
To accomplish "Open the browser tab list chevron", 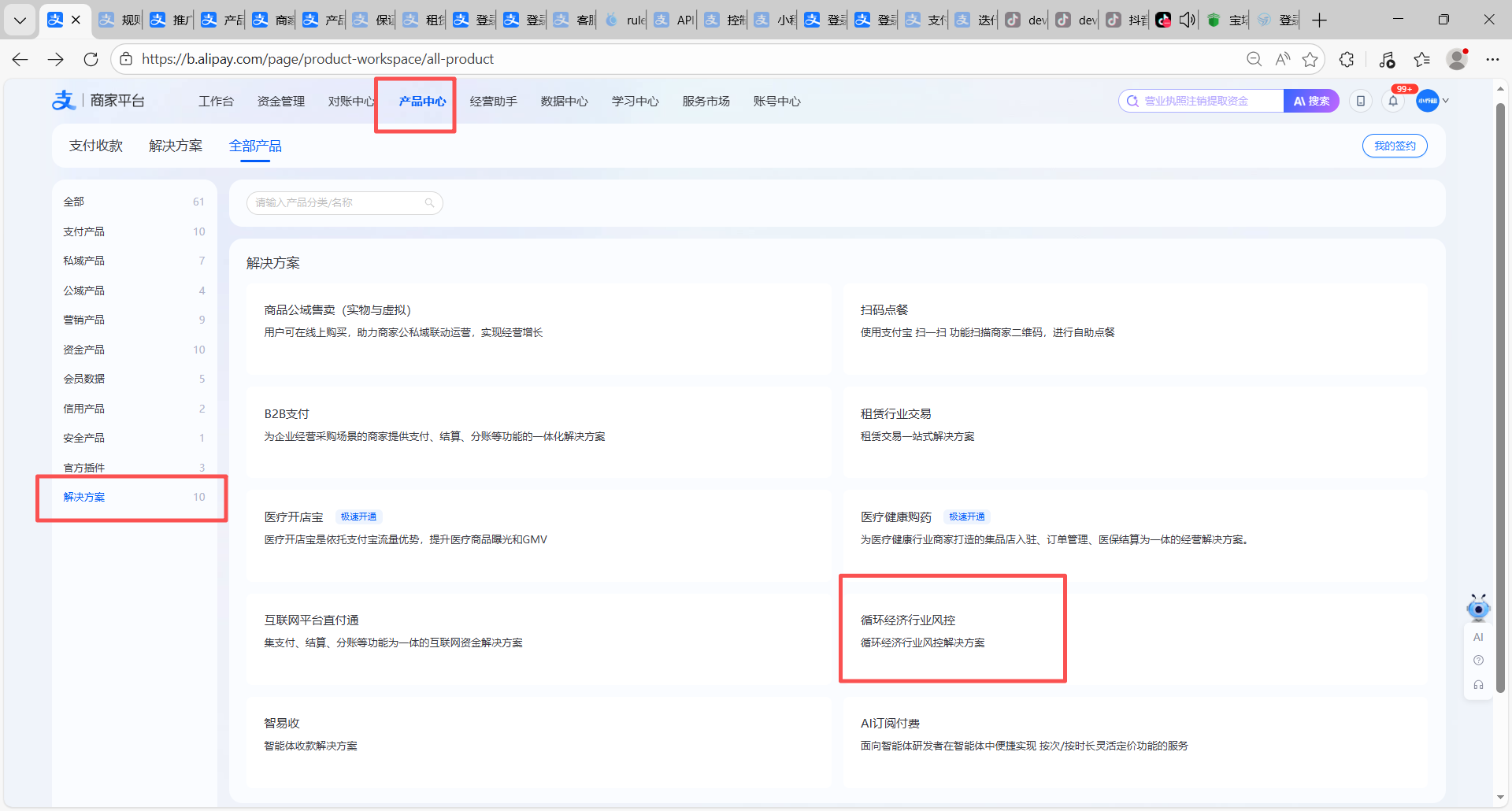I will [x=20, y=20].
